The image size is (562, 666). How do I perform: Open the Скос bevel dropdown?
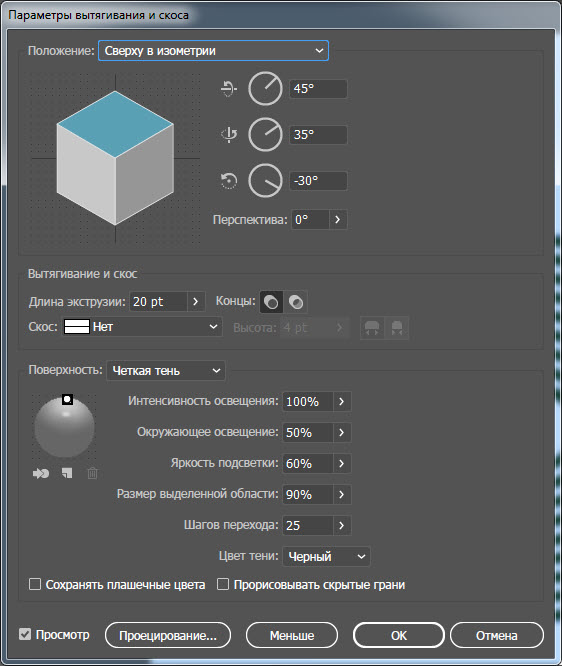point(142,327)
